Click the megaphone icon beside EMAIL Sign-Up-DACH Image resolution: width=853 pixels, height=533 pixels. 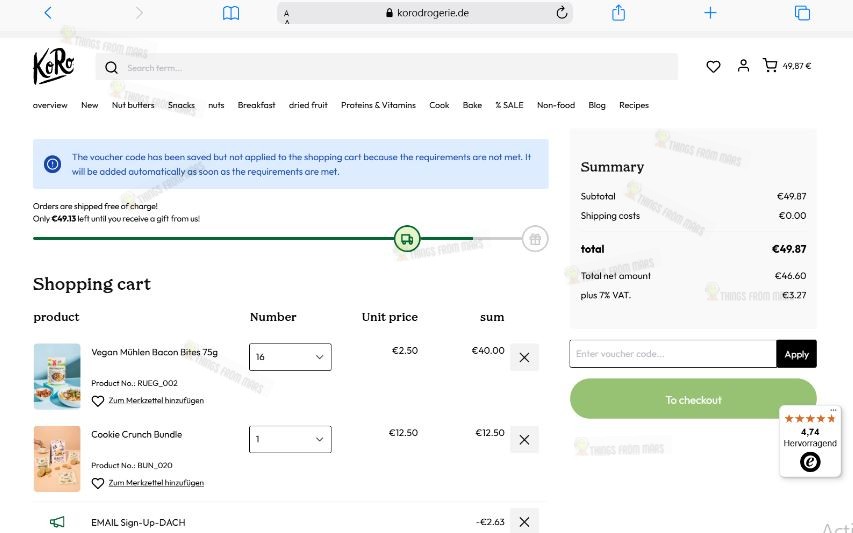(57, 522)
